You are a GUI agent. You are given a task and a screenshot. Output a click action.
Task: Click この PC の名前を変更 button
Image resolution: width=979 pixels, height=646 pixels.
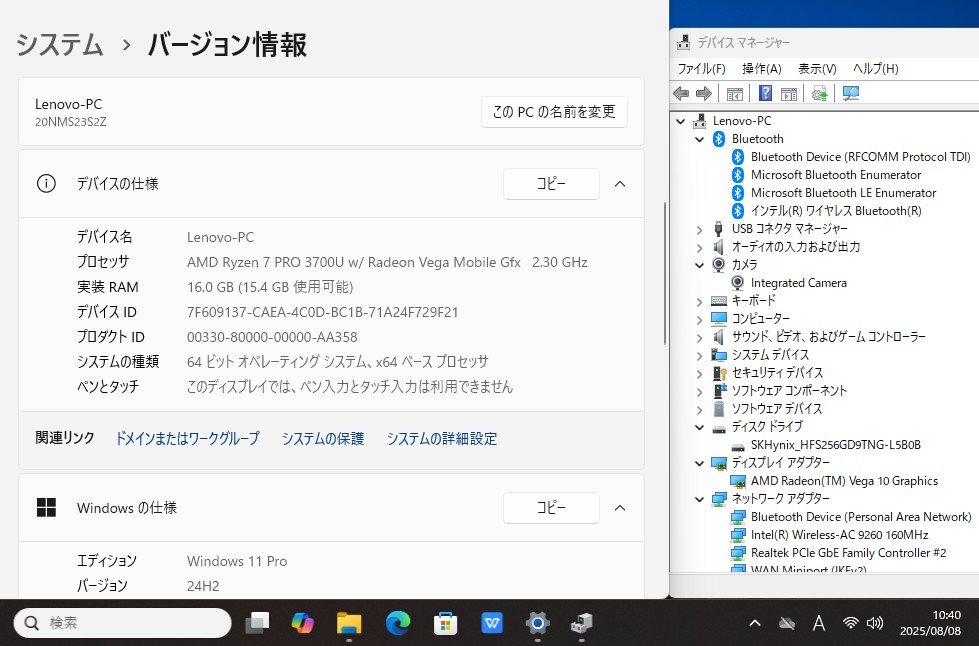point(554,112)
